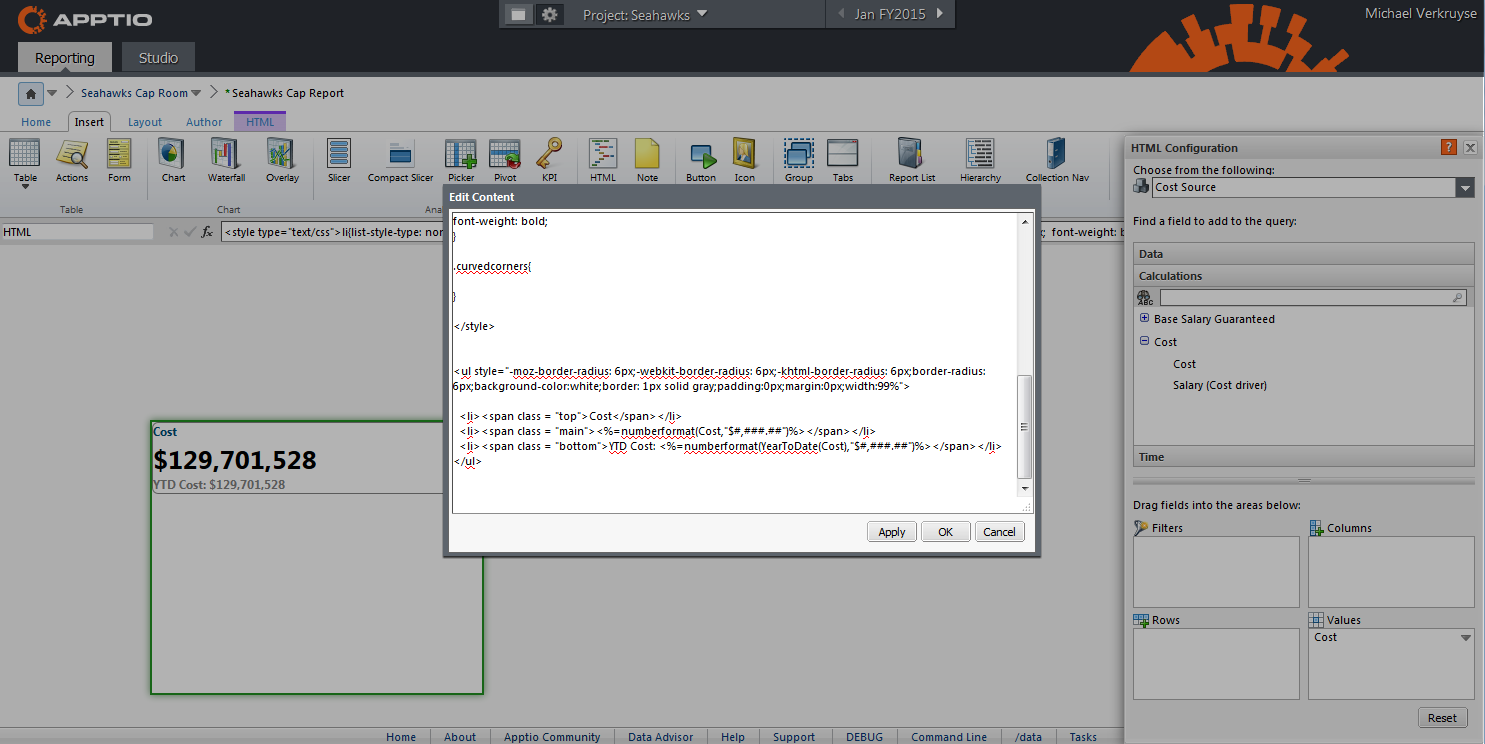
Task: Click the window icon beside the gear
Action: pyautogui.click(x=518, y=14)
